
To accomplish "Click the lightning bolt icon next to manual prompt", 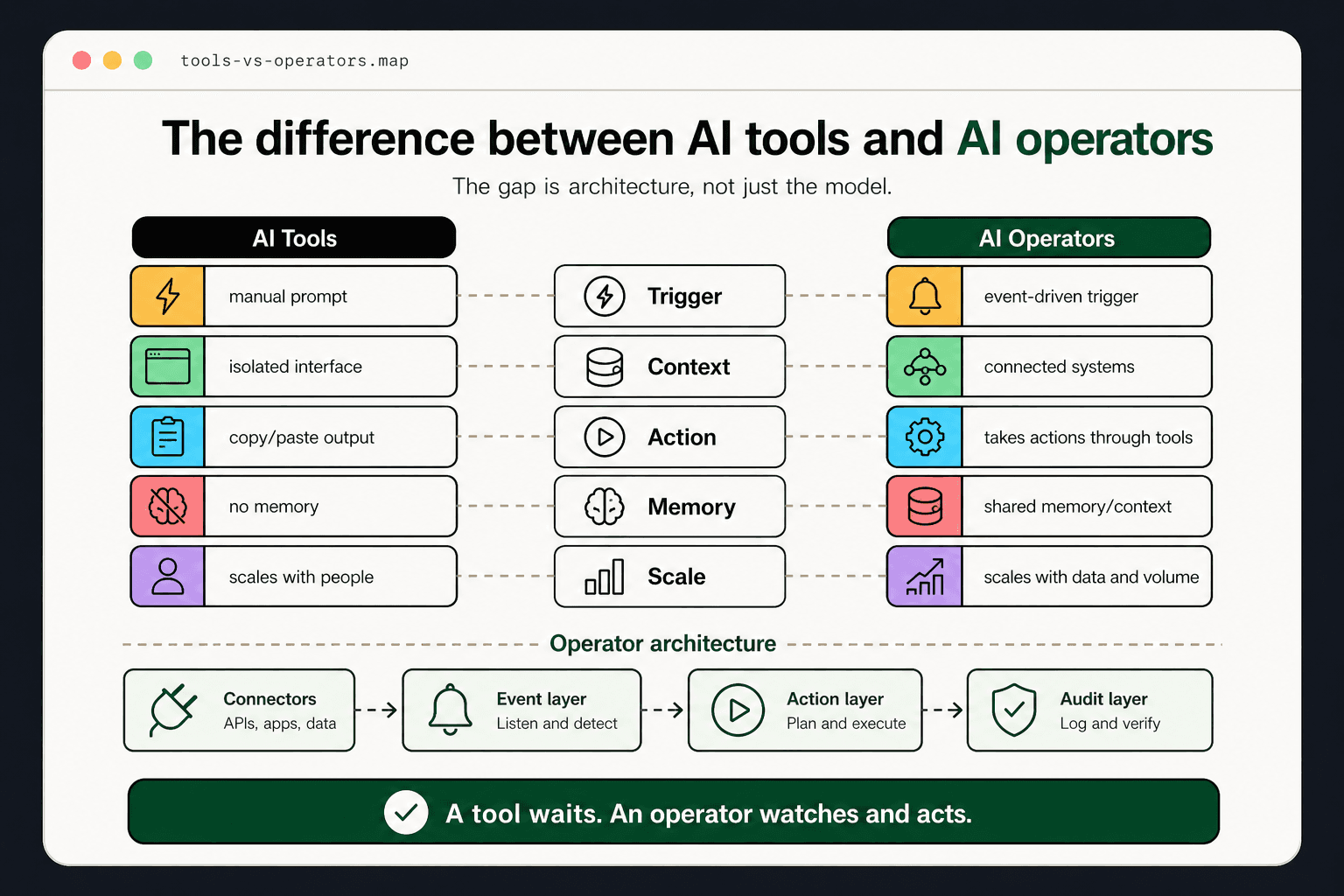I will coord(168,296).
